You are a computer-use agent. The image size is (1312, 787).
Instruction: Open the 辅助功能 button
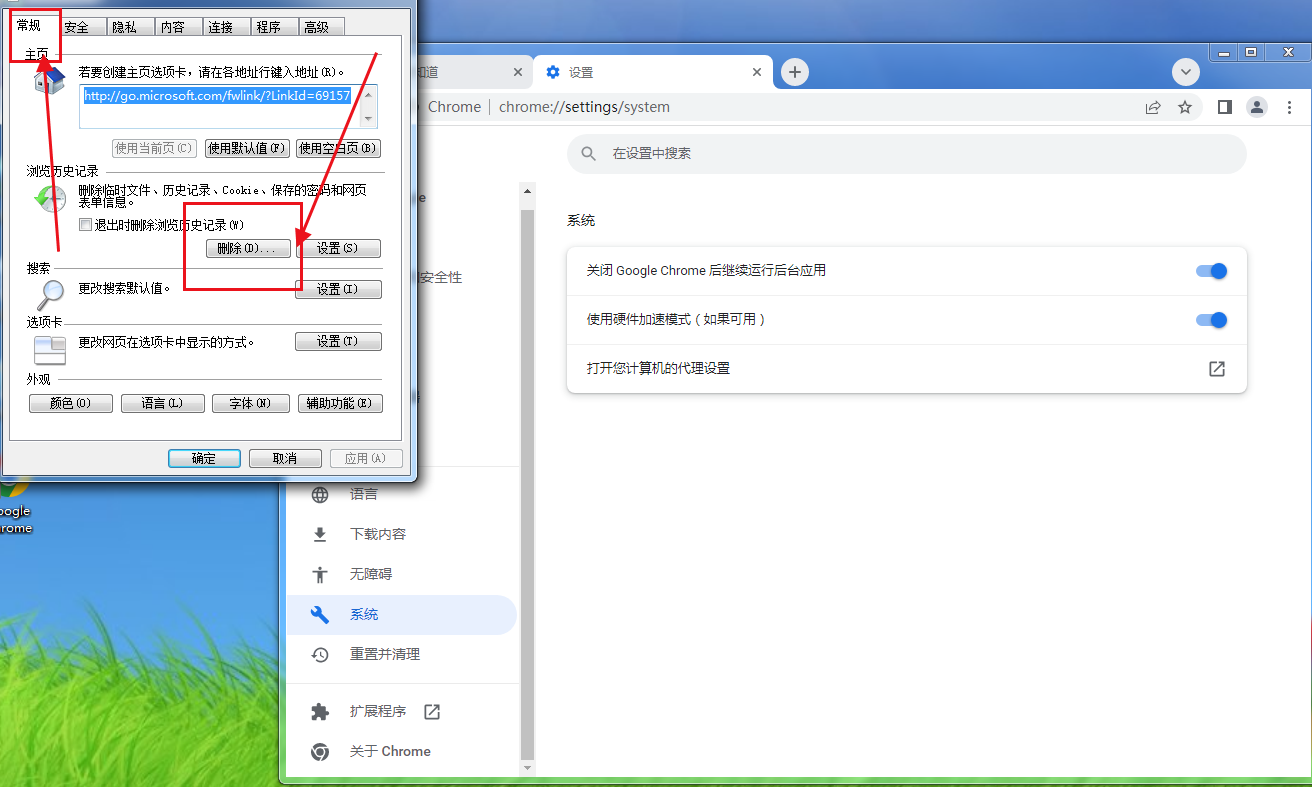point(340,403)
